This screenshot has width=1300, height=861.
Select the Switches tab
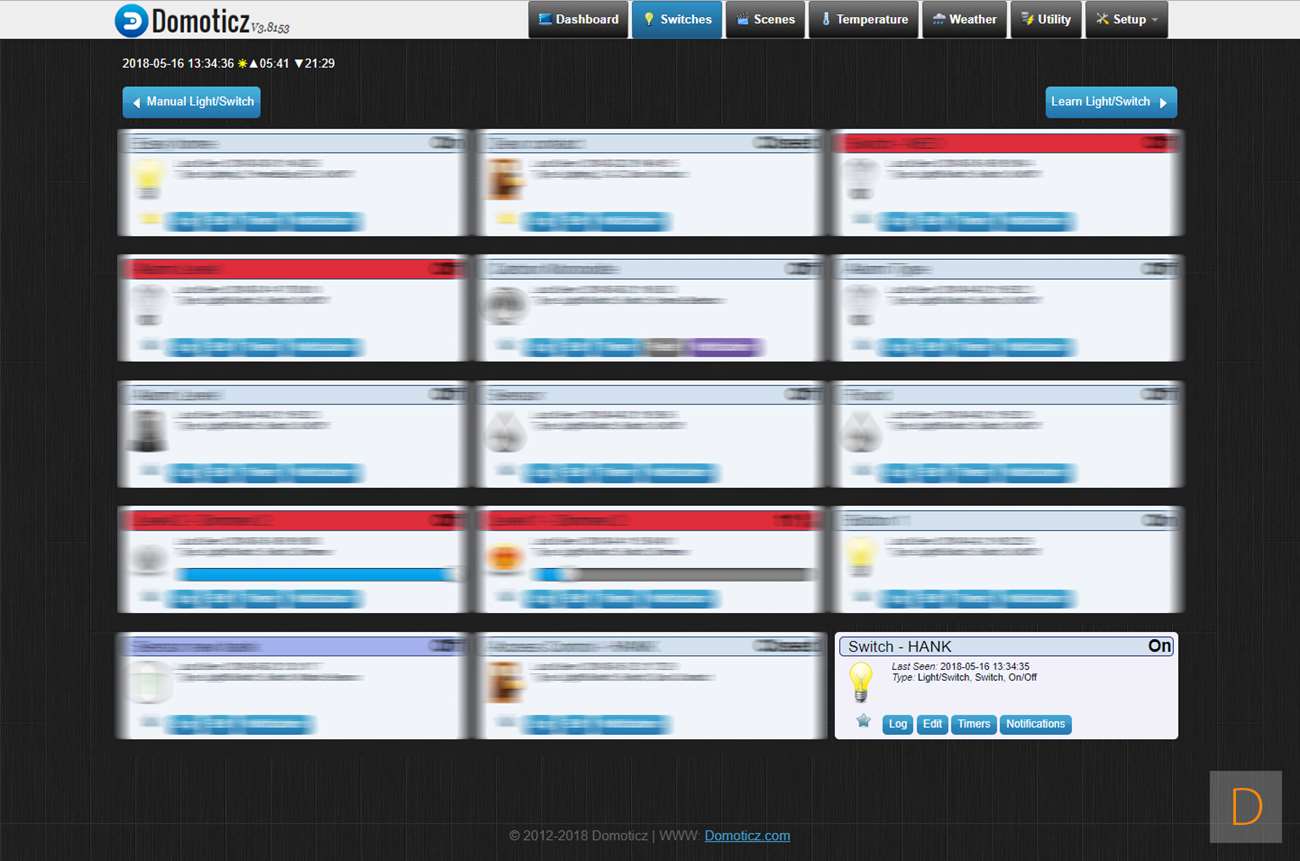677,20
